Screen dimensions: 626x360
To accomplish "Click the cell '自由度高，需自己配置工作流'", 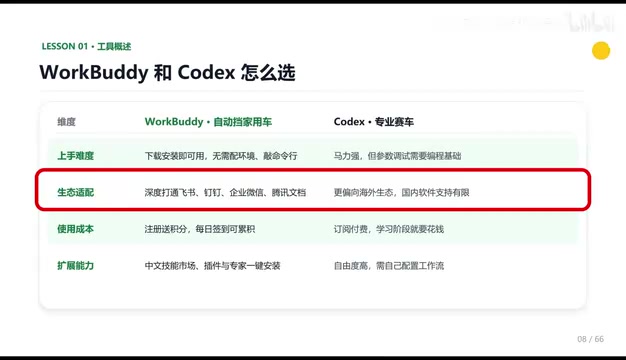I will click(389, 266).
